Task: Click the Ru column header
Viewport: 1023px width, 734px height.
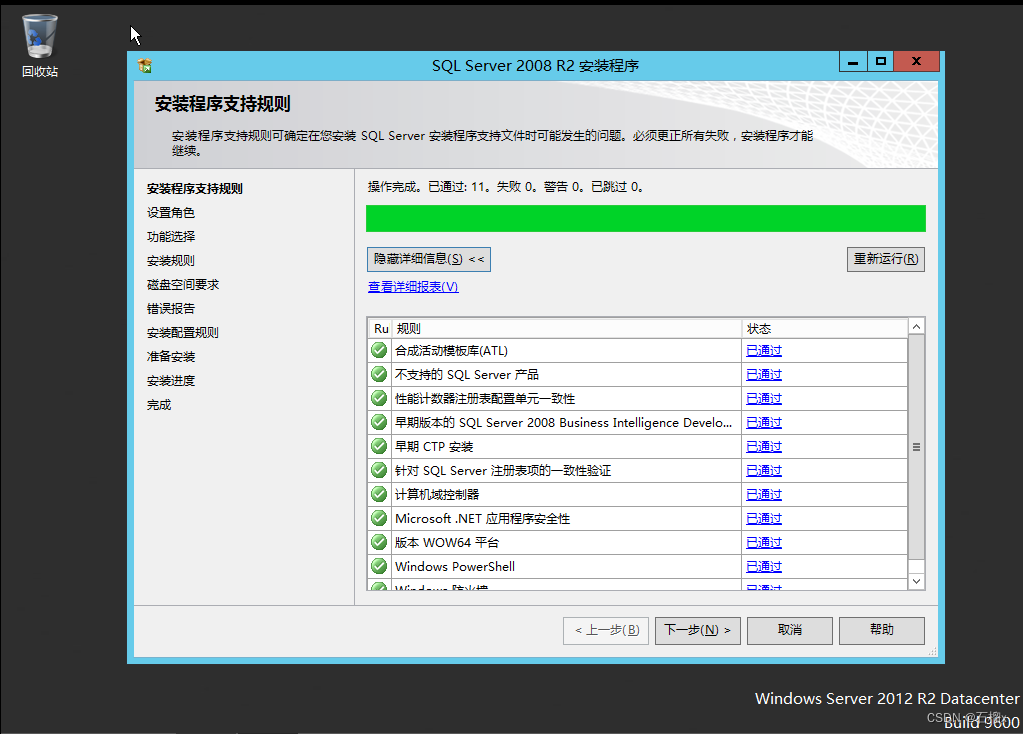Action: click(380, 328)
